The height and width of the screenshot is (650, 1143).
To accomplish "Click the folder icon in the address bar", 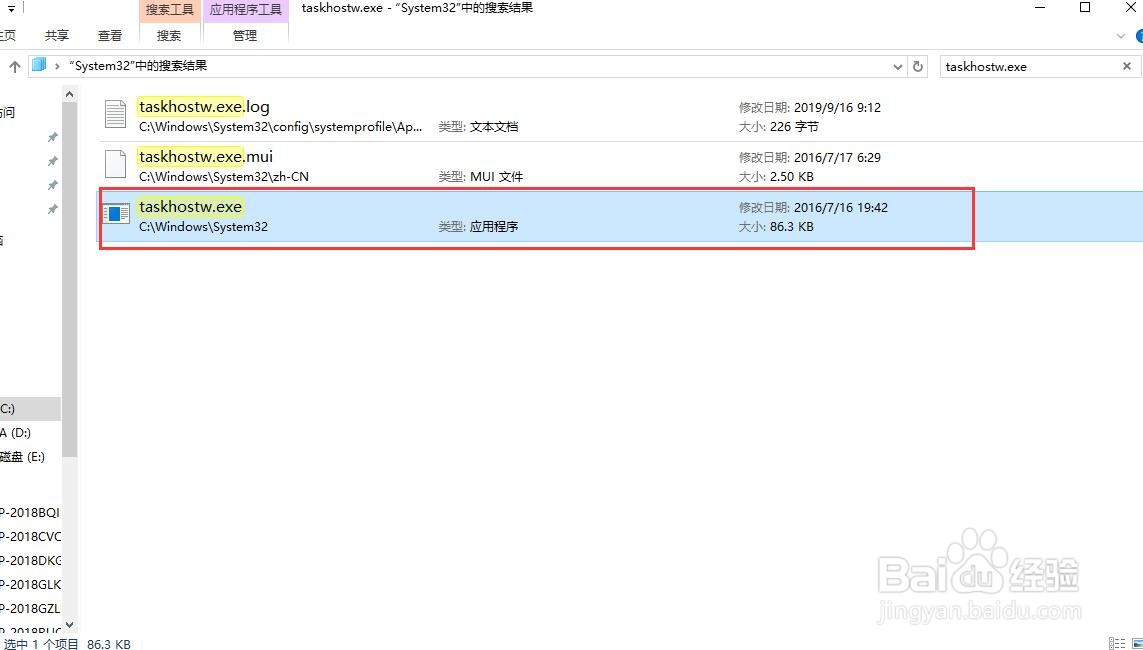I will (38, 64).
